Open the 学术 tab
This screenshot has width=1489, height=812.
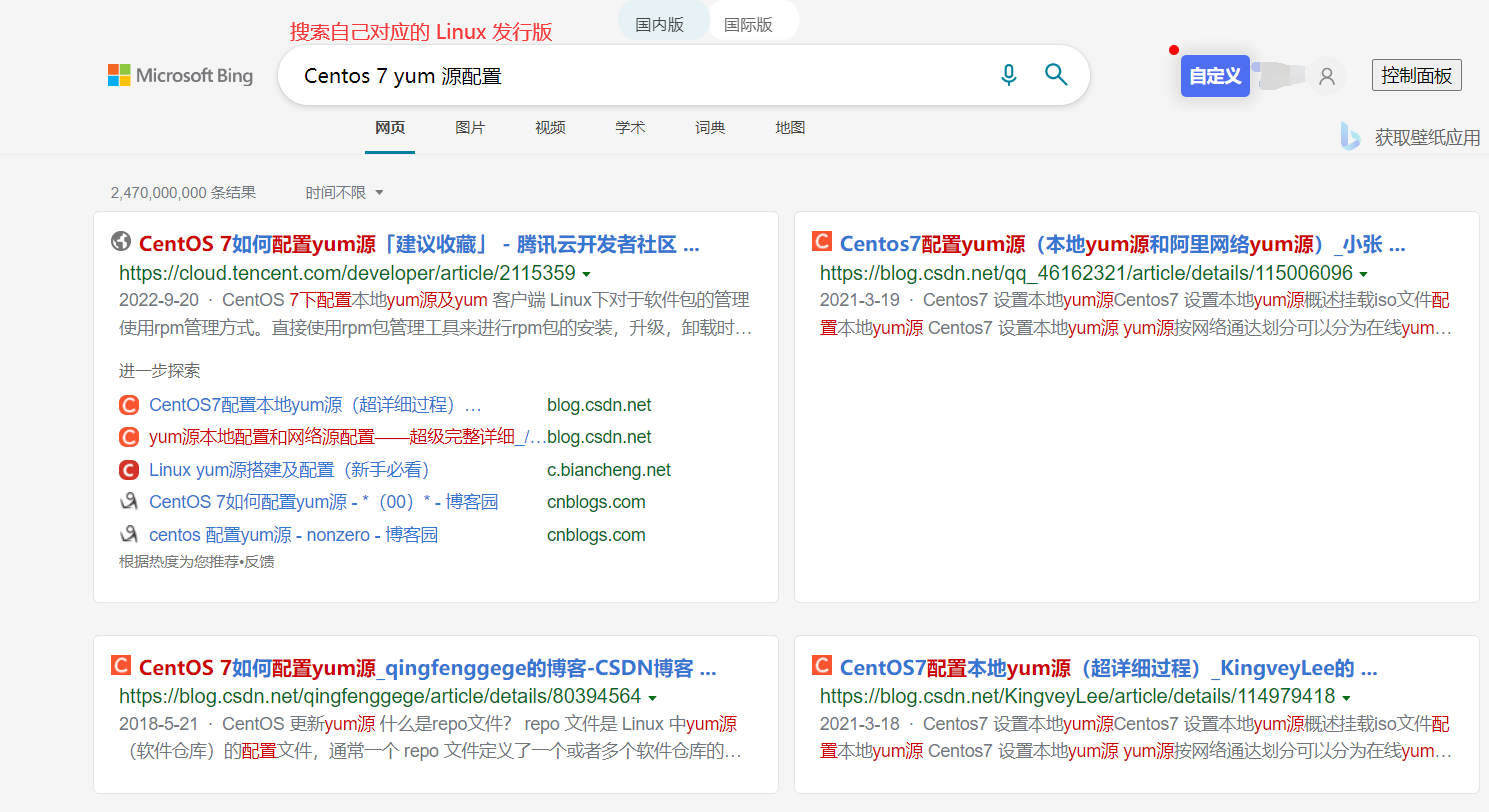[630, 128]
